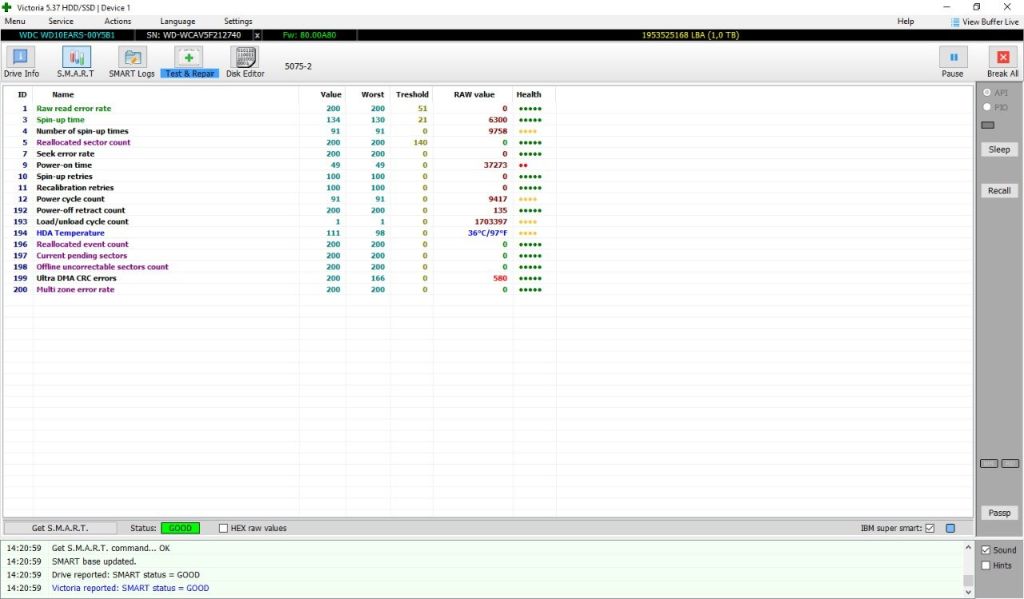Click the green cross Victoria app icon
The image size is (1024, 599).
pos(7,7)
